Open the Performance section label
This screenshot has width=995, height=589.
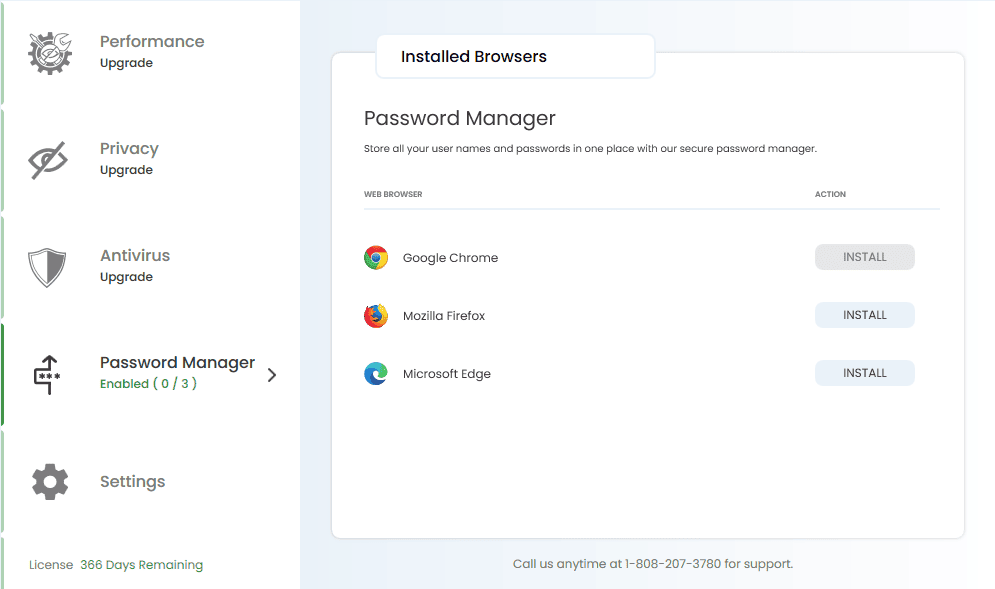point(152,42)
